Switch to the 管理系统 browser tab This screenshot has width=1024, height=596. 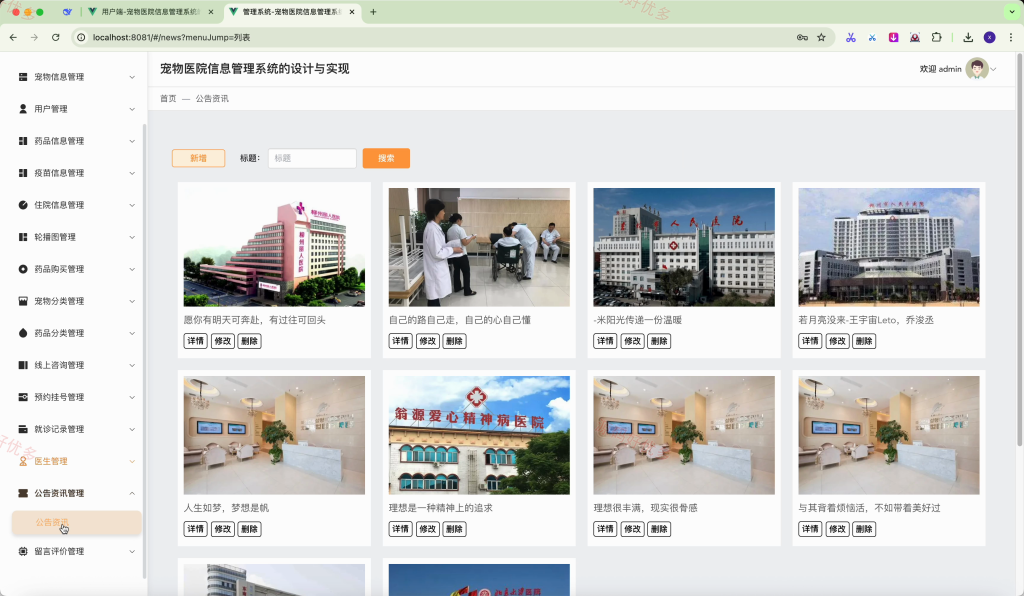(x=291, y=12)
